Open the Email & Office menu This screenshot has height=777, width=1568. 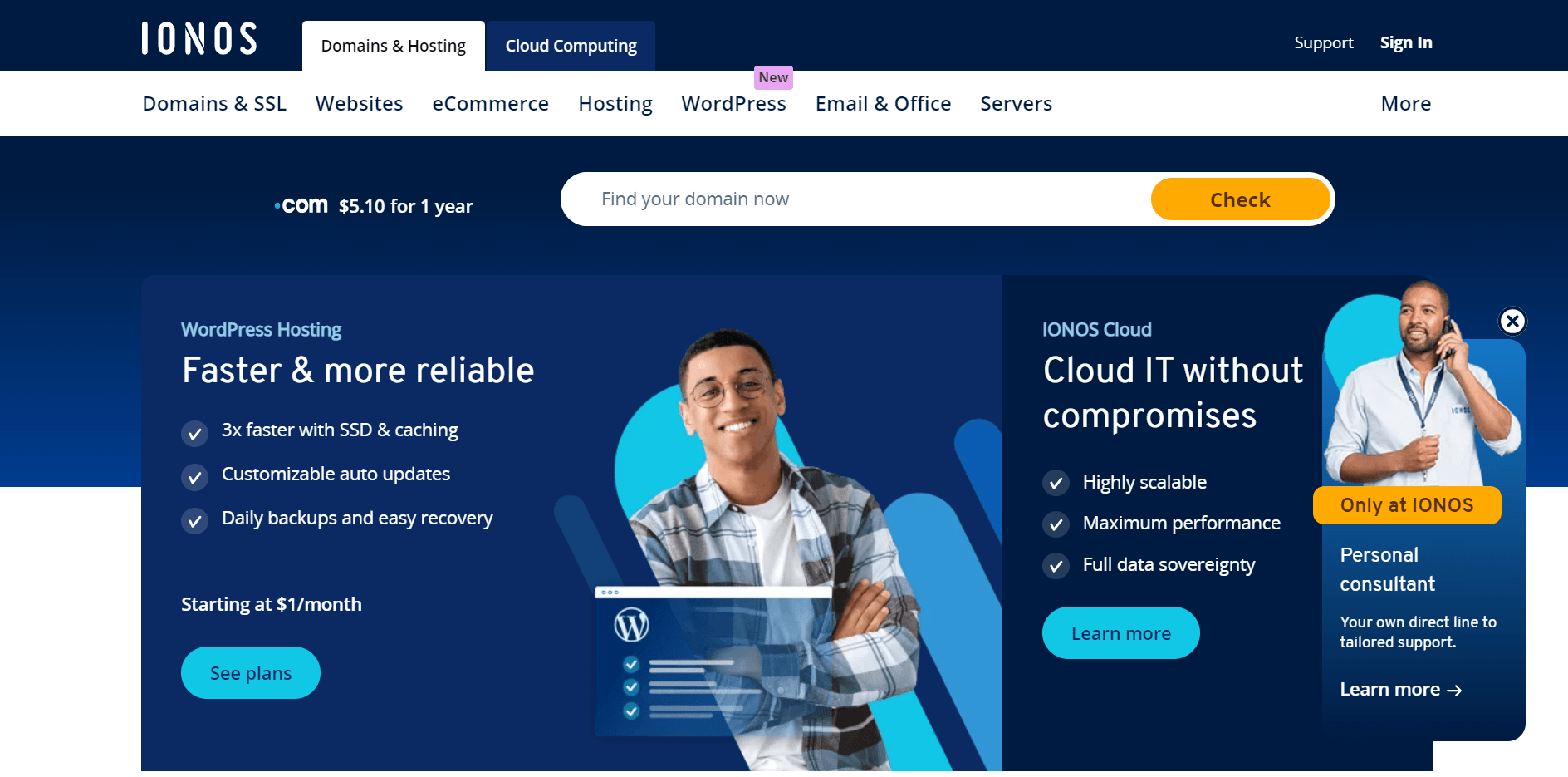(883, 104)
